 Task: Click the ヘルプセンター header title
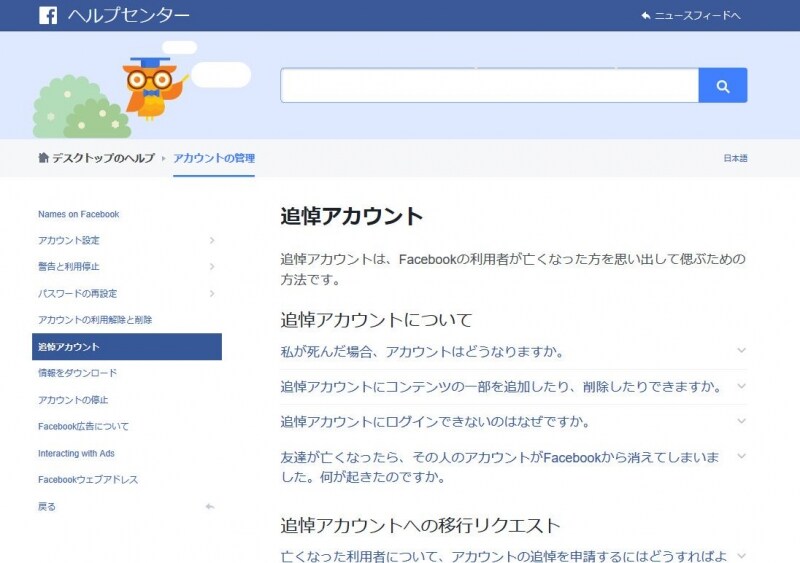pyautogui.click(x=129, y=15)
